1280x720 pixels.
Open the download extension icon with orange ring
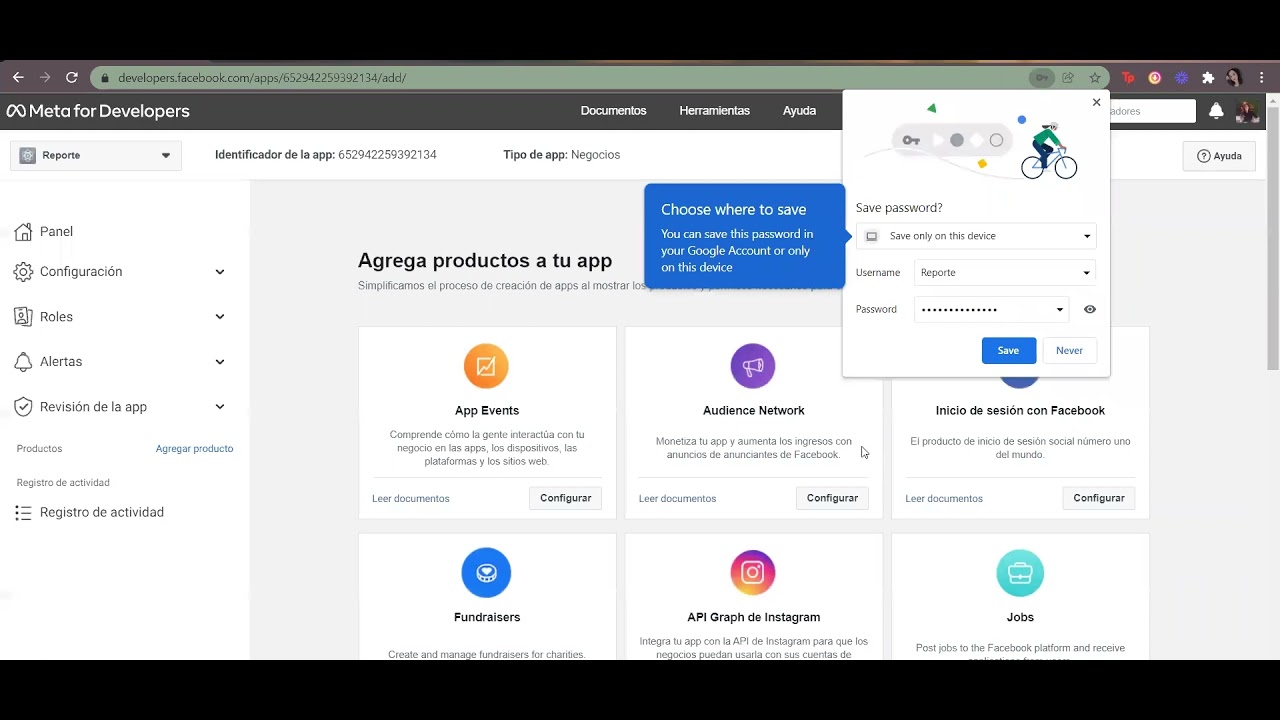point(1155,77)
